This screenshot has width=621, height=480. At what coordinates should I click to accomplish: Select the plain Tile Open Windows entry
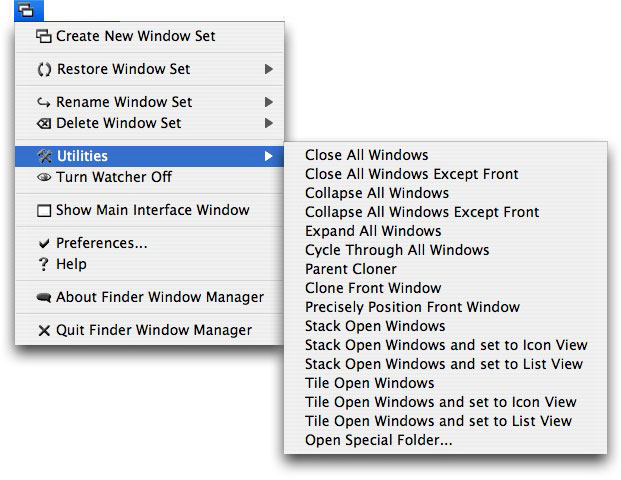point(446,383)
